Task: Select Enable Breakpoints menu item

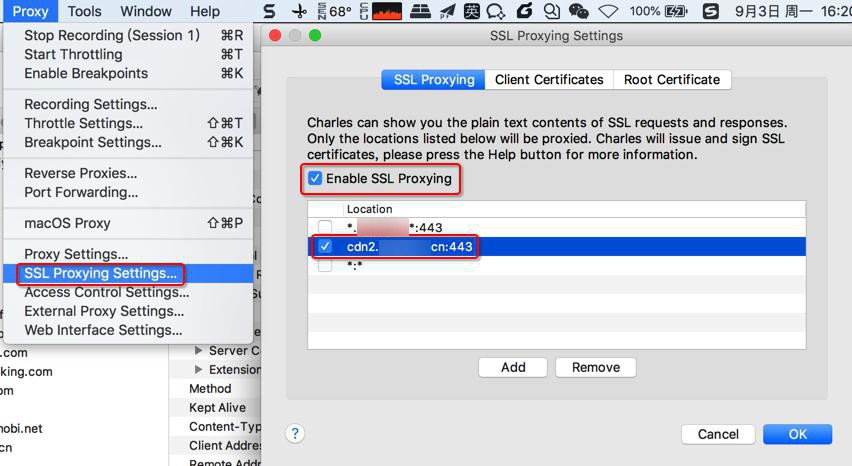Action: pos(128,73)
